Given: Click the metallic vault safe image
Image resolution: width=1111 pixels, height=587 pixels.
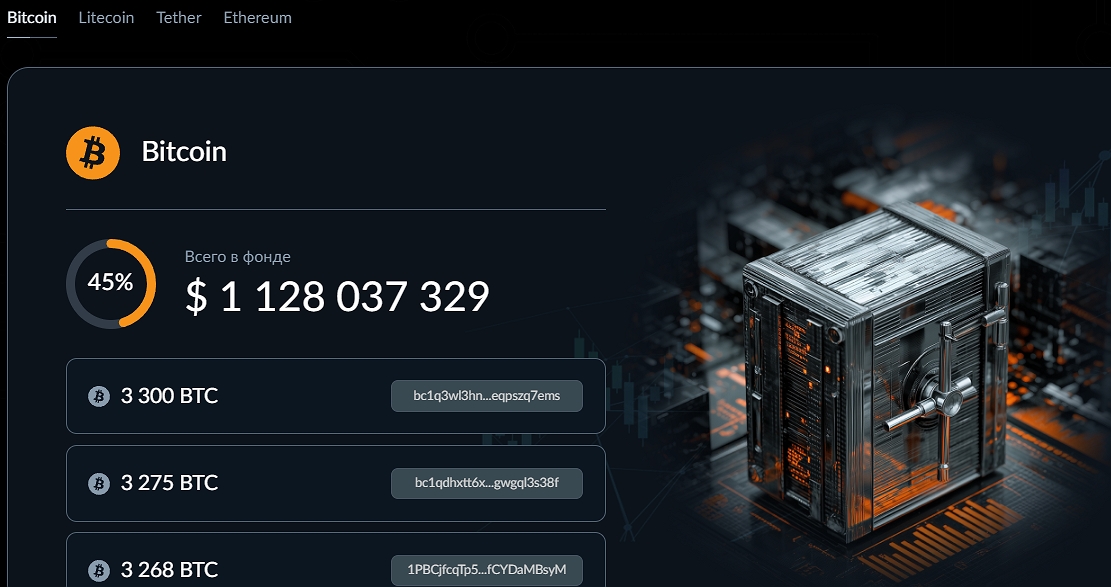Looking at the screenshot, I should point(877,372).
